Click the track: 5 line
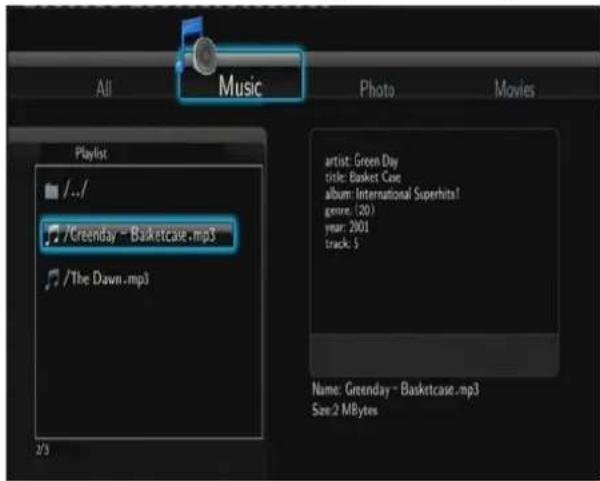600x481 pixels. [x=341, y=243]
